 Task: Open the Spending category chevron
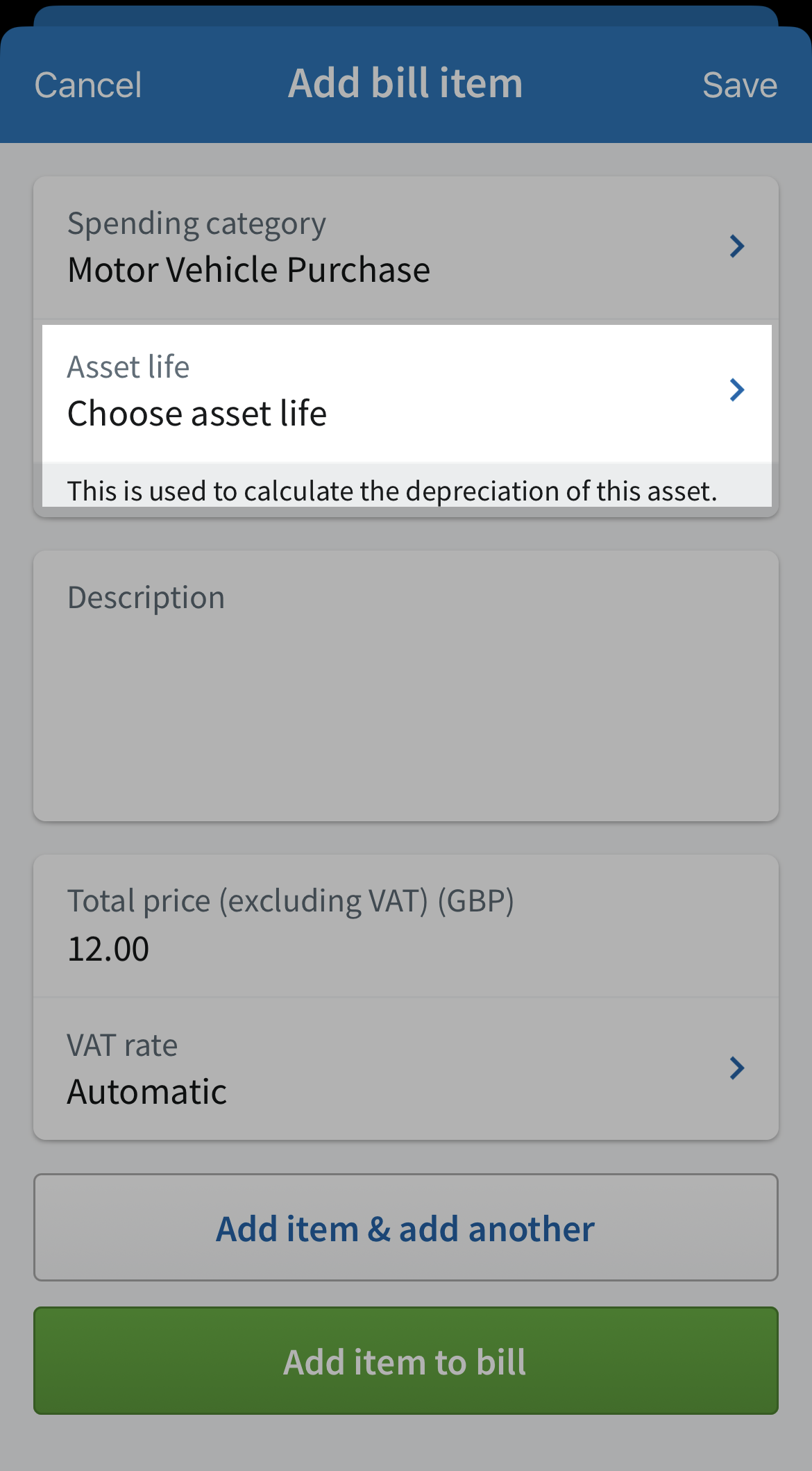[737, 246]
